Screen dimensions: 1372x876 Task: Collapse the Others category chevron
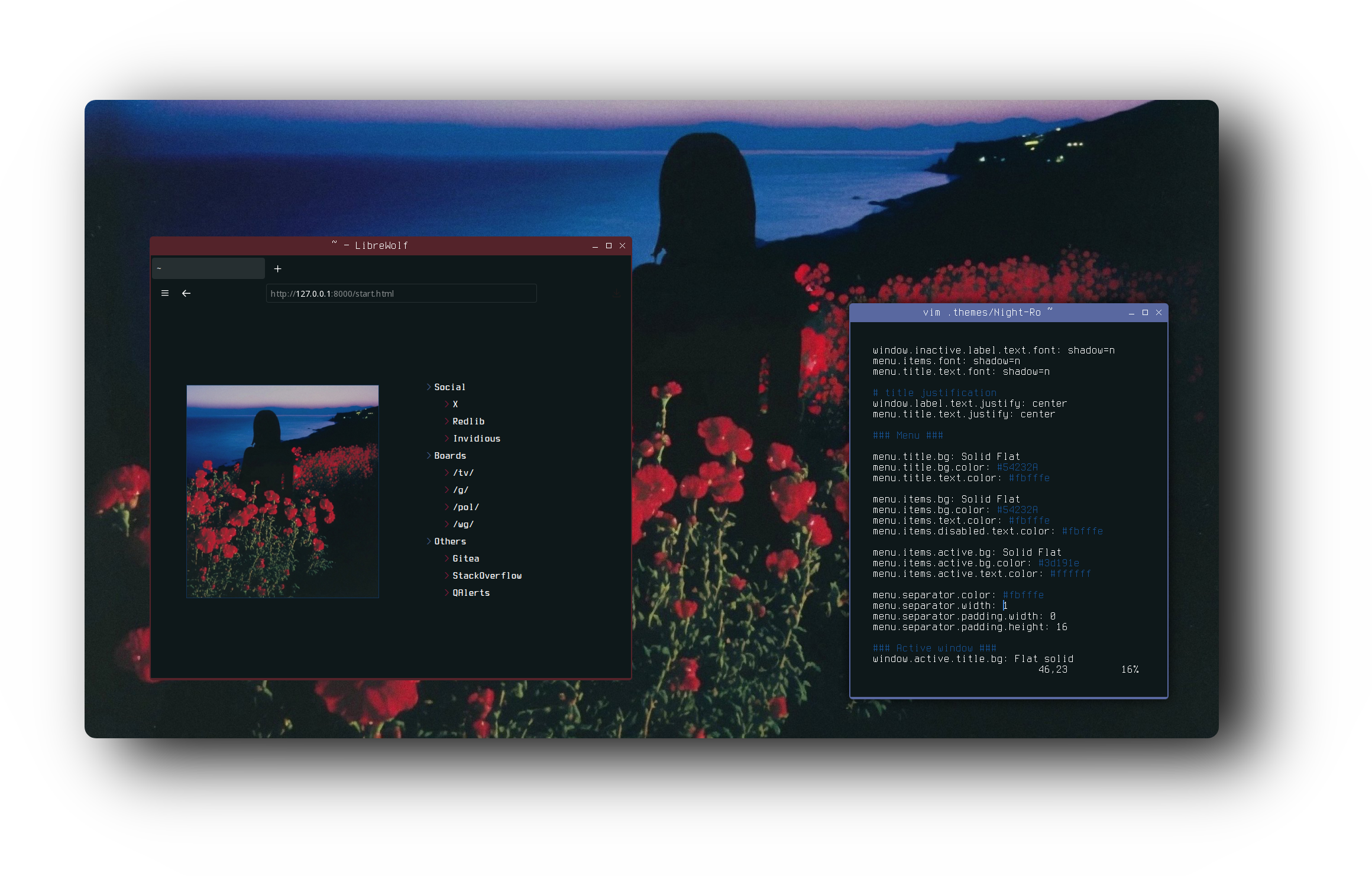(x=429, y=541)
